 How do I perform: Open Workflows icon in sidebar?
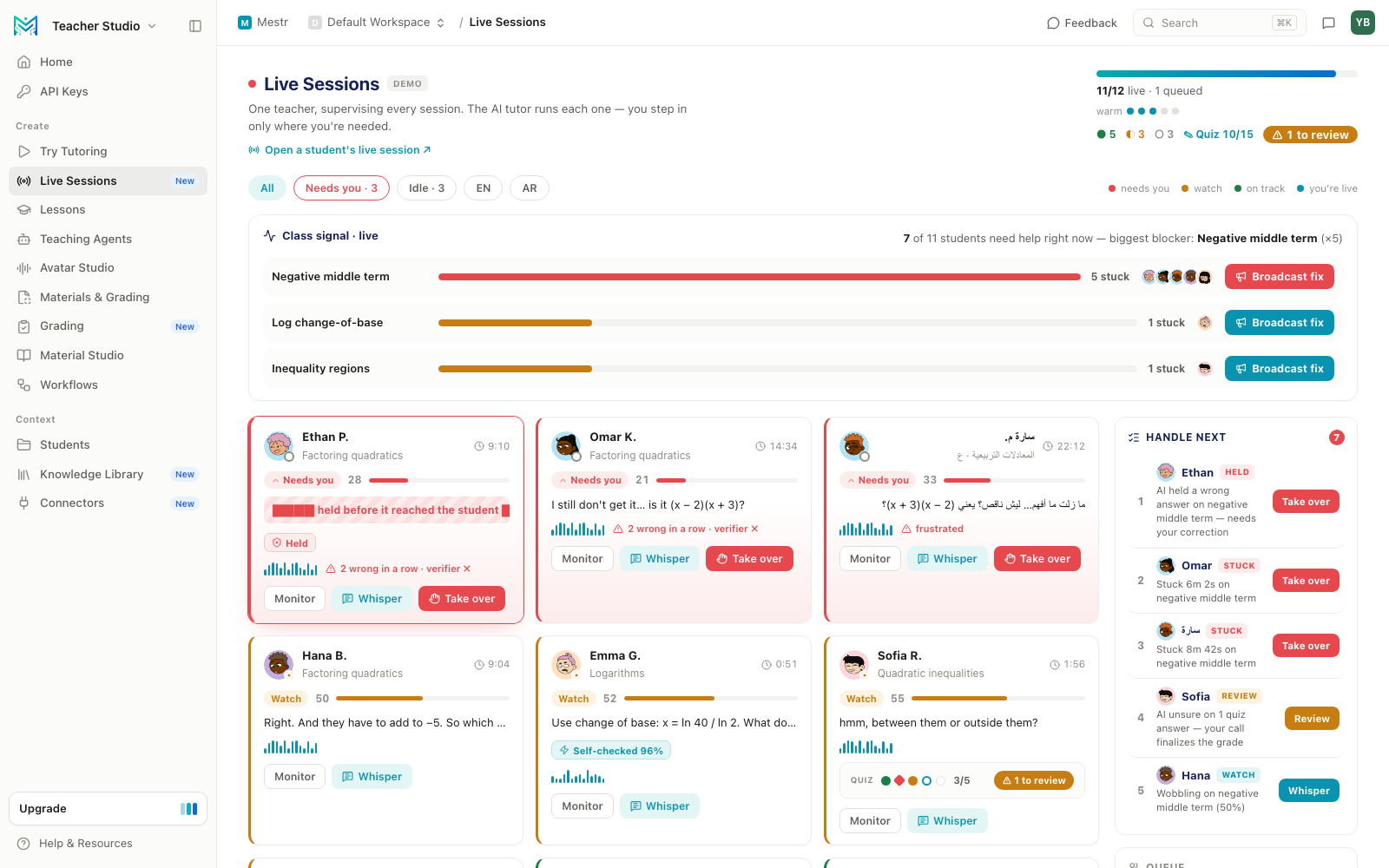click(24, 385)
